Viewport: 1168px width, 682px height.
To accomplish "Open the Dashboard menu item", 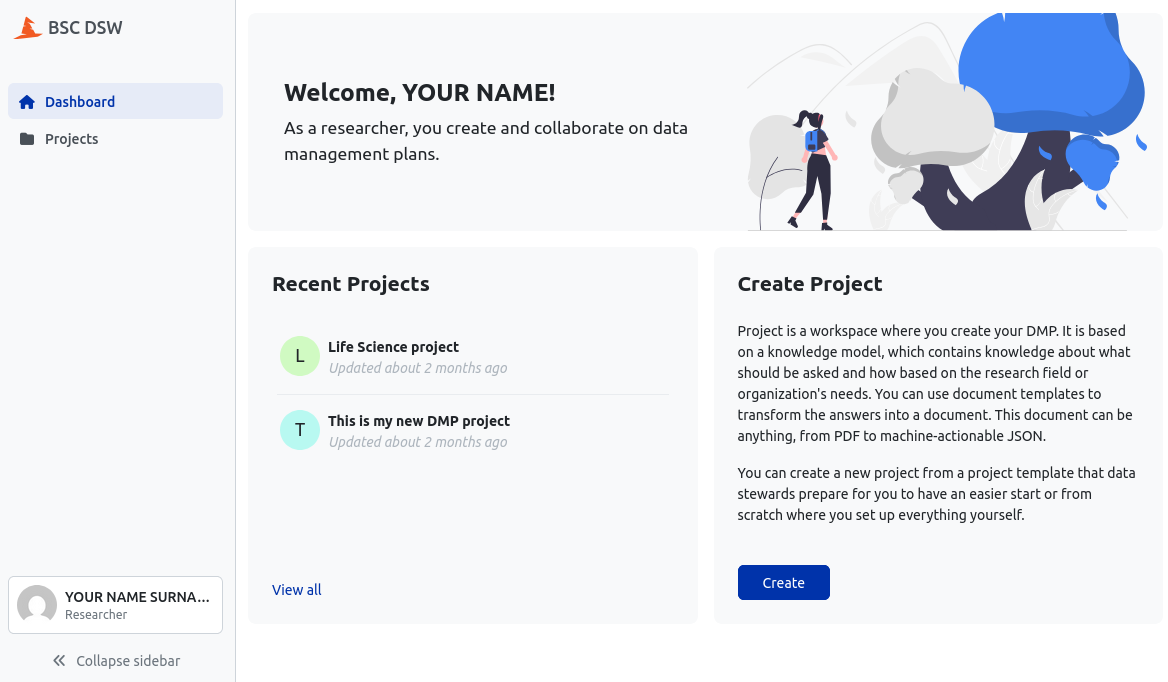I will coord(80,102).
